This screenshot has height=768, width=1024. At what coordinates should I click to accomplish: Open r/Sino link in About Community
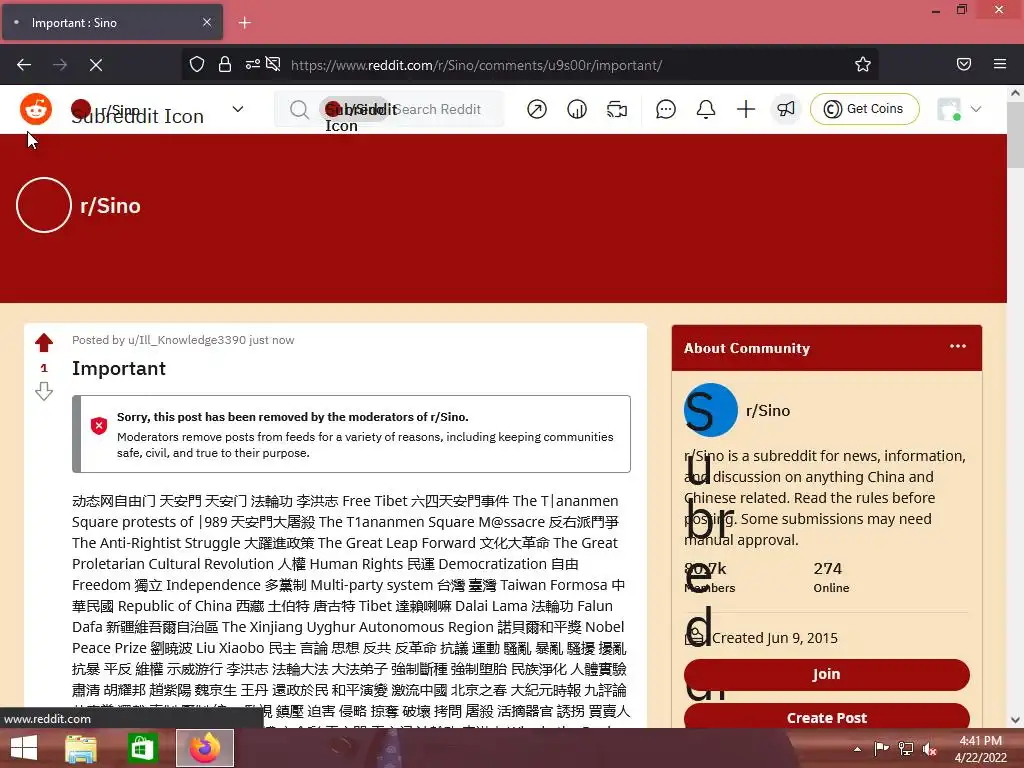click(768, 410)
